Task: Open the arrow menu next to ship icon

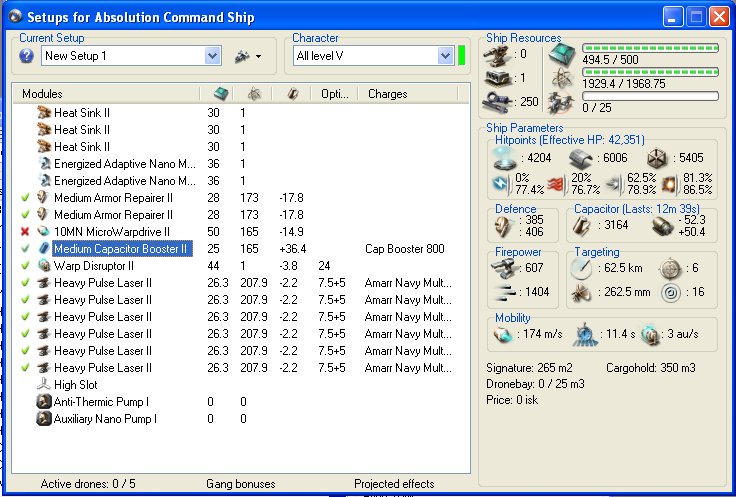Action: click(258, 57)
